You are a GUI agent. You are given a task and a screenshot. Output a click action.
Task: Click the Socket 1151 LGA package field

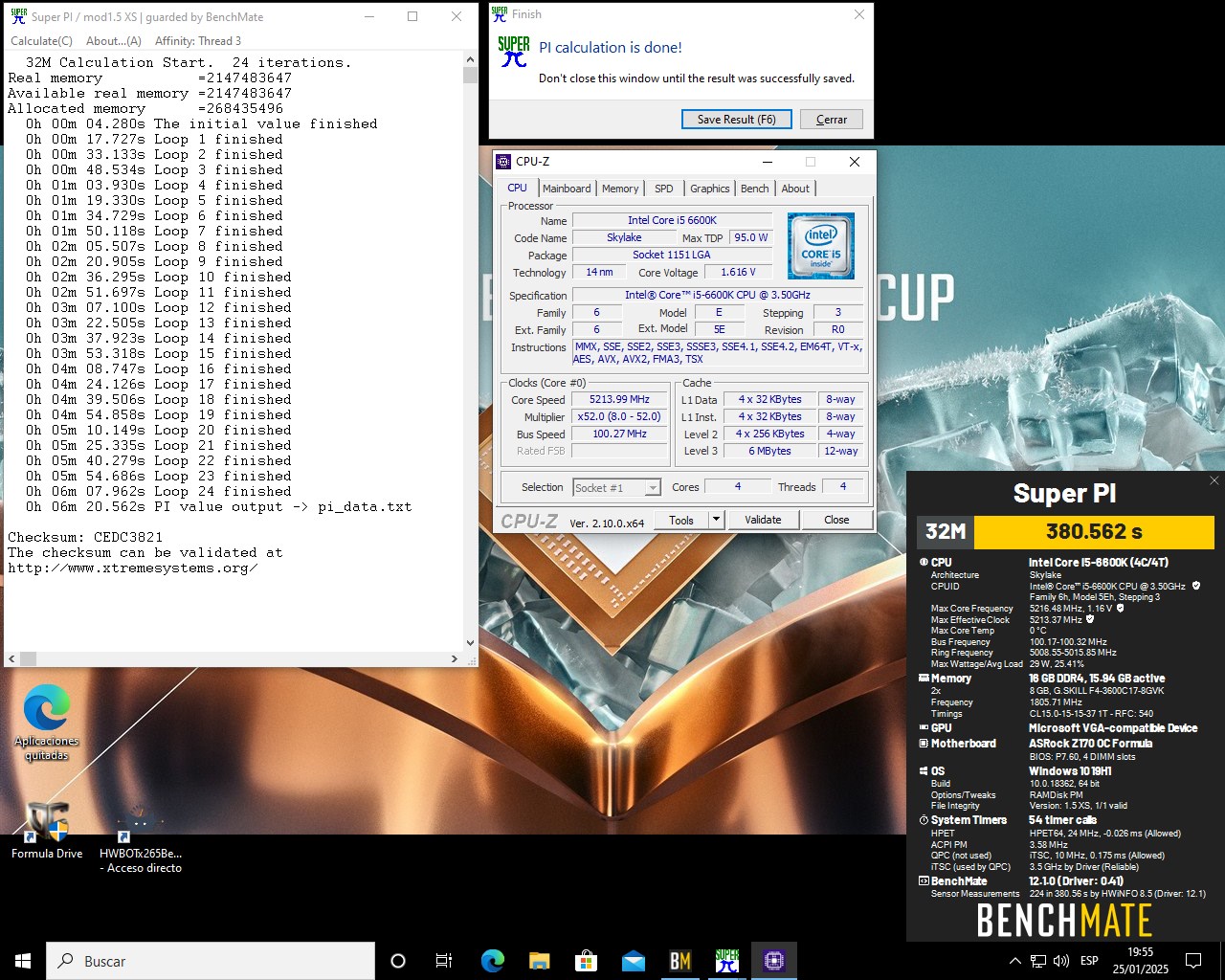[x=672, y=256]
